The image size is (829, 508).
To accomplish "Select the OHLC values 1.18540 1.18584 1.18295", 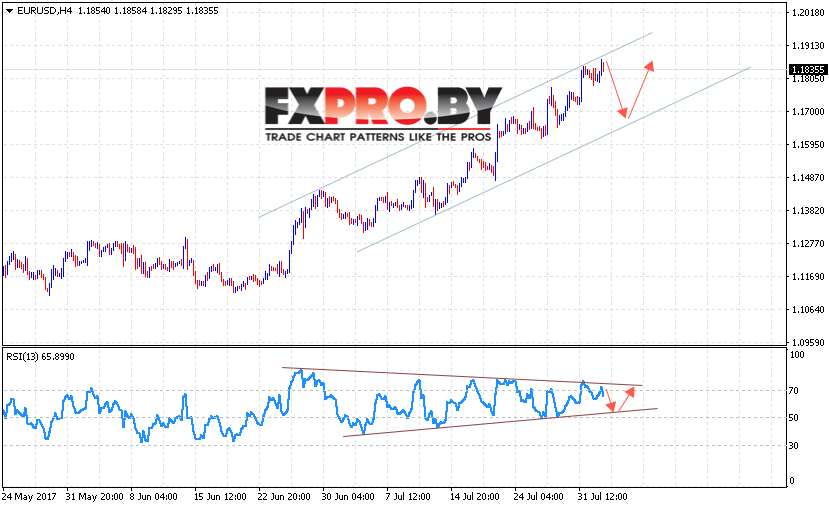I will (130, 11).
